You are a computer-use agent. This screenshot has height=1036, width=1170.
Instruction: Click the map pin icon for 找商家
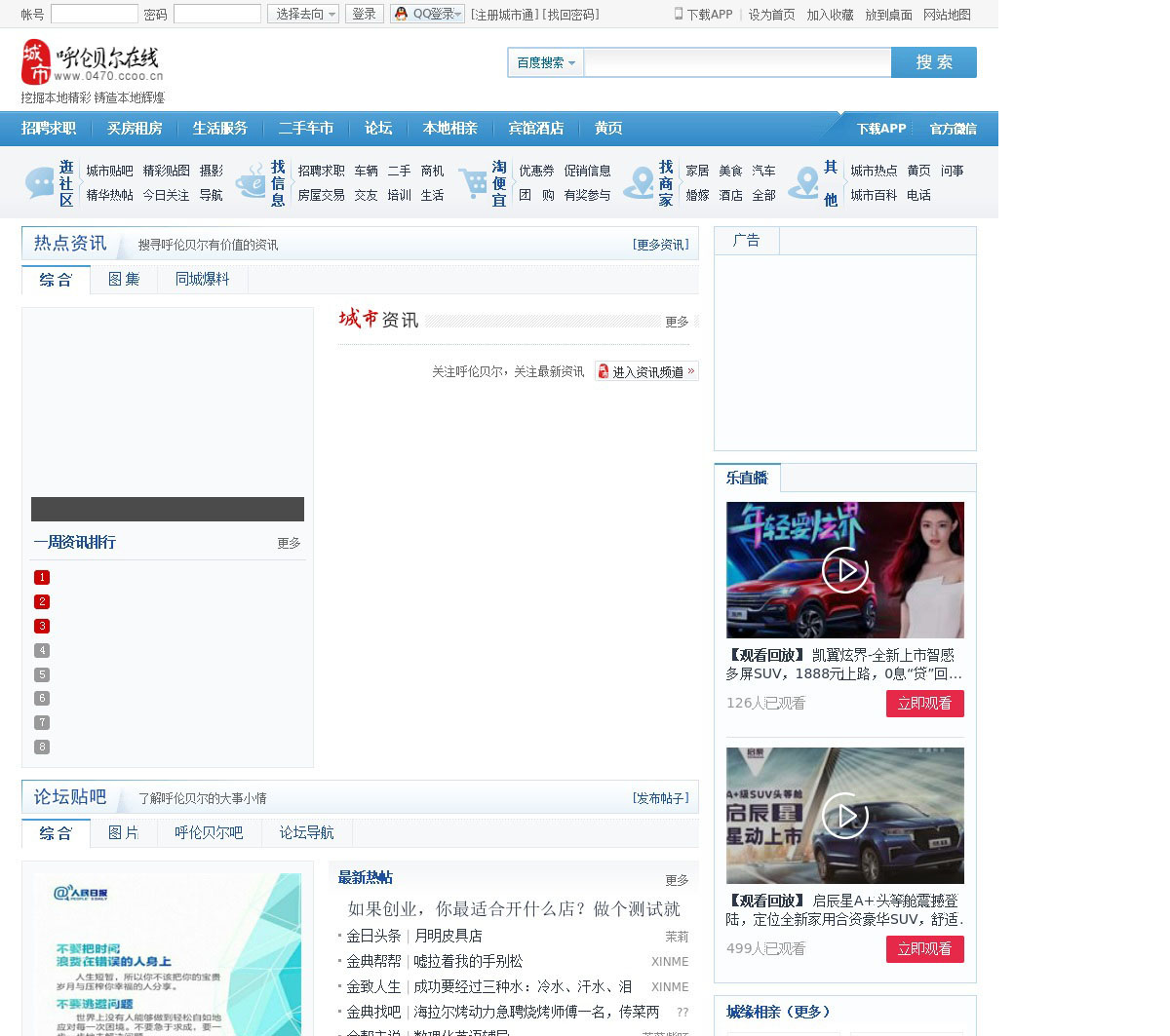(639, 182)
